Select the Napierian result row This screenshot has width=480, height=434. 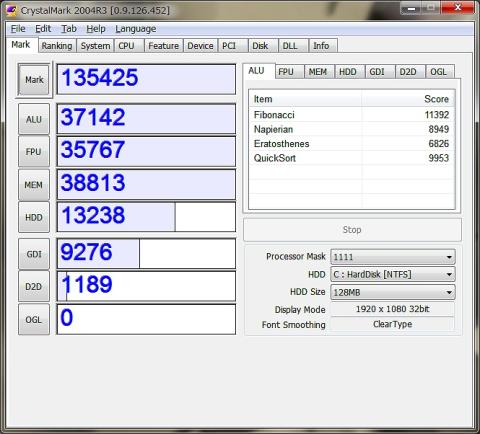click(352, 129)
